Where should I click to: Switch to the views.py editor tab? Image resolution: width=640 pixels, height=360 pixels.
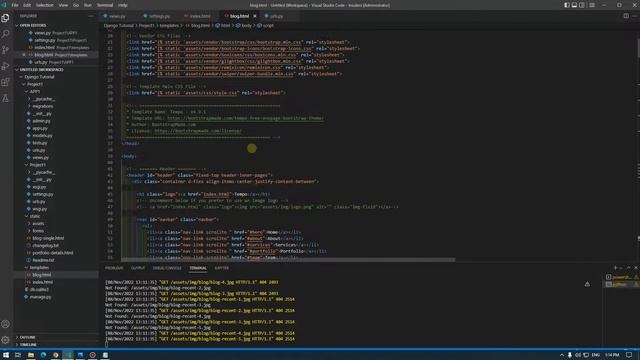coord(118,16)
